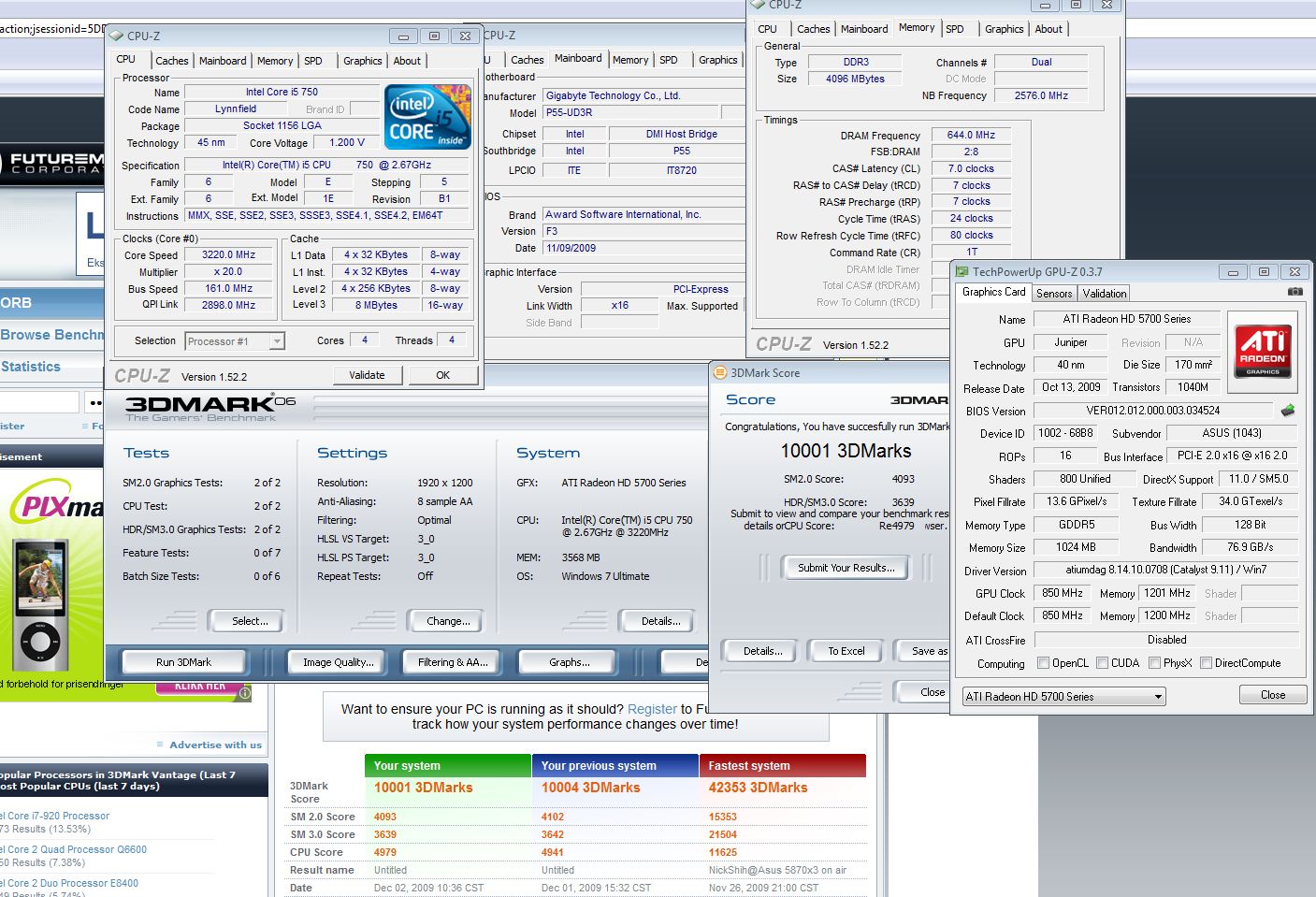Click the Validate button in CPU-Z
1316x897 pixels.
coord(367,375)
